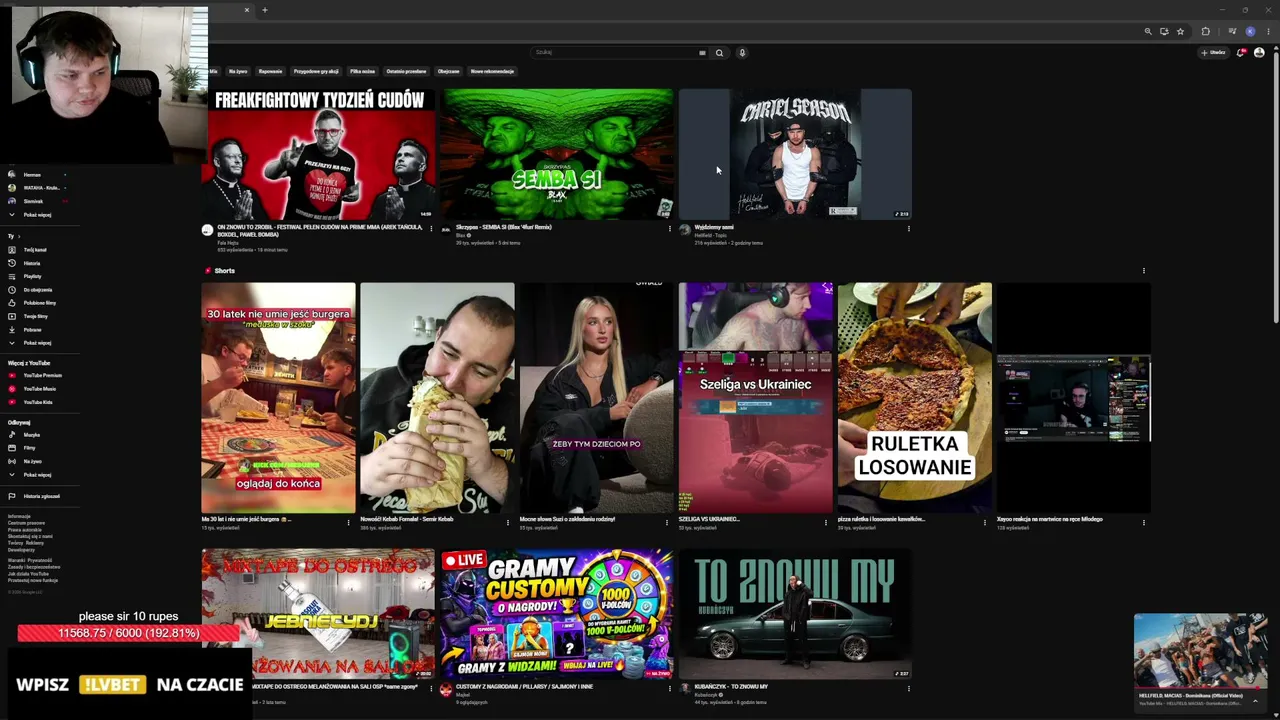
Task: Open Historia in the sidebar
Action: point(32,263)
